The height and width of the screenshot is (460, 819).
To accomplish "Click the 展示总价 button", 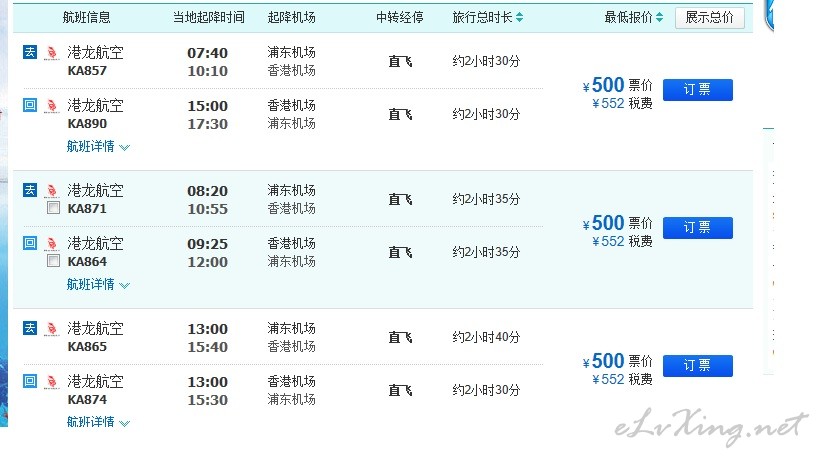I will (x=709, y=18).
